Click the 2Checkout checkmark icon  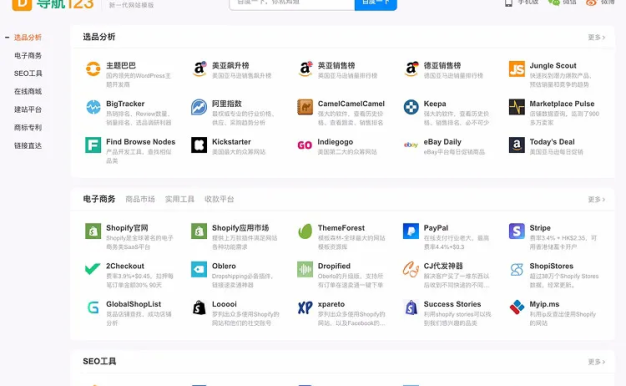click(93, 269)
